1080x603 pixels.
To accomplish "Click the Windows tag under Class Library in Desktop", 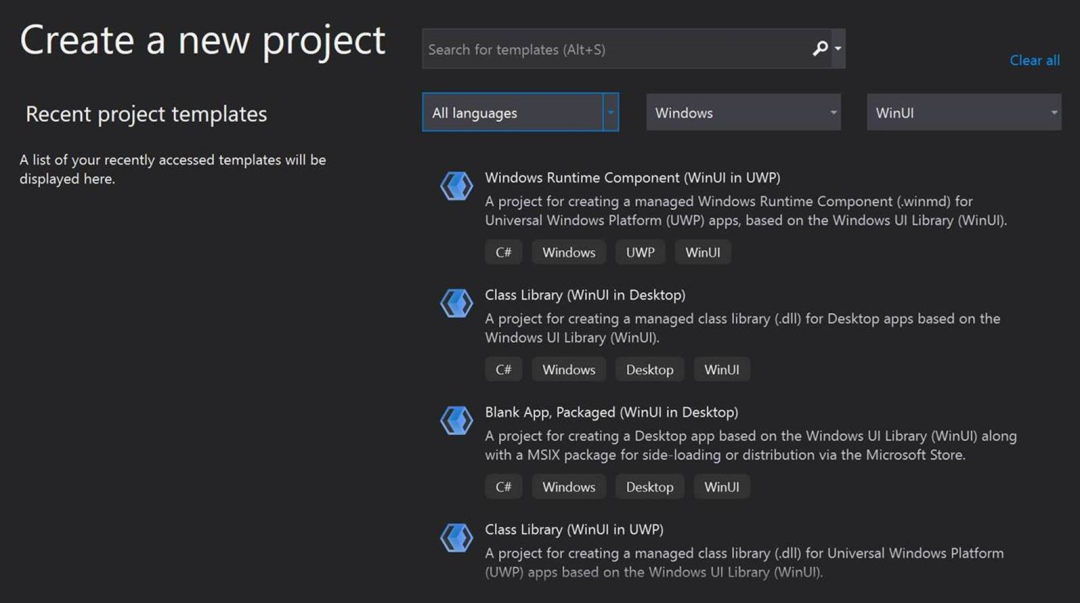I will (569, 370).
